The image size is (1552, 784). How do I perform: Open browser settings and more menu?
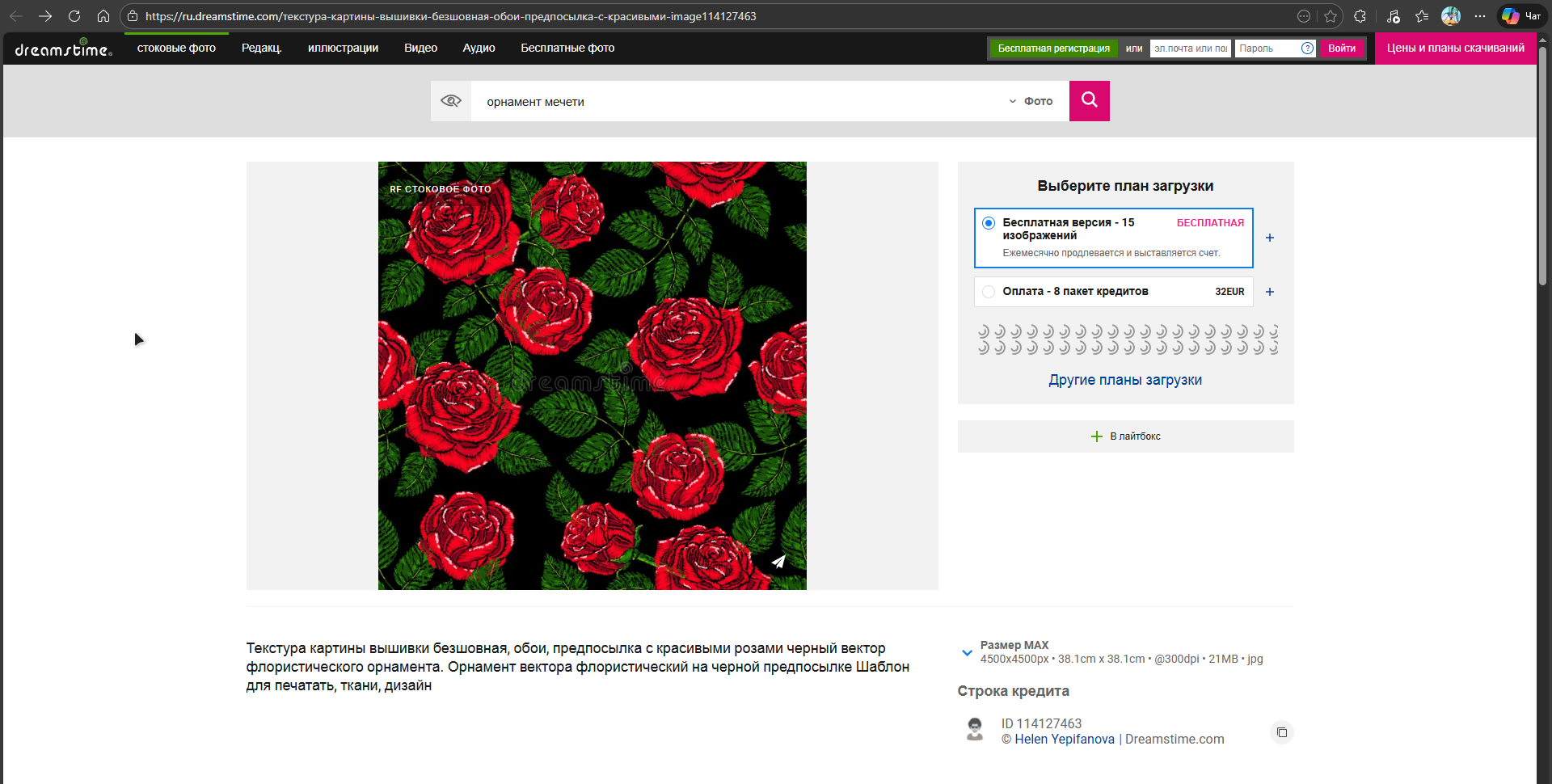[x=1480, y=16]
